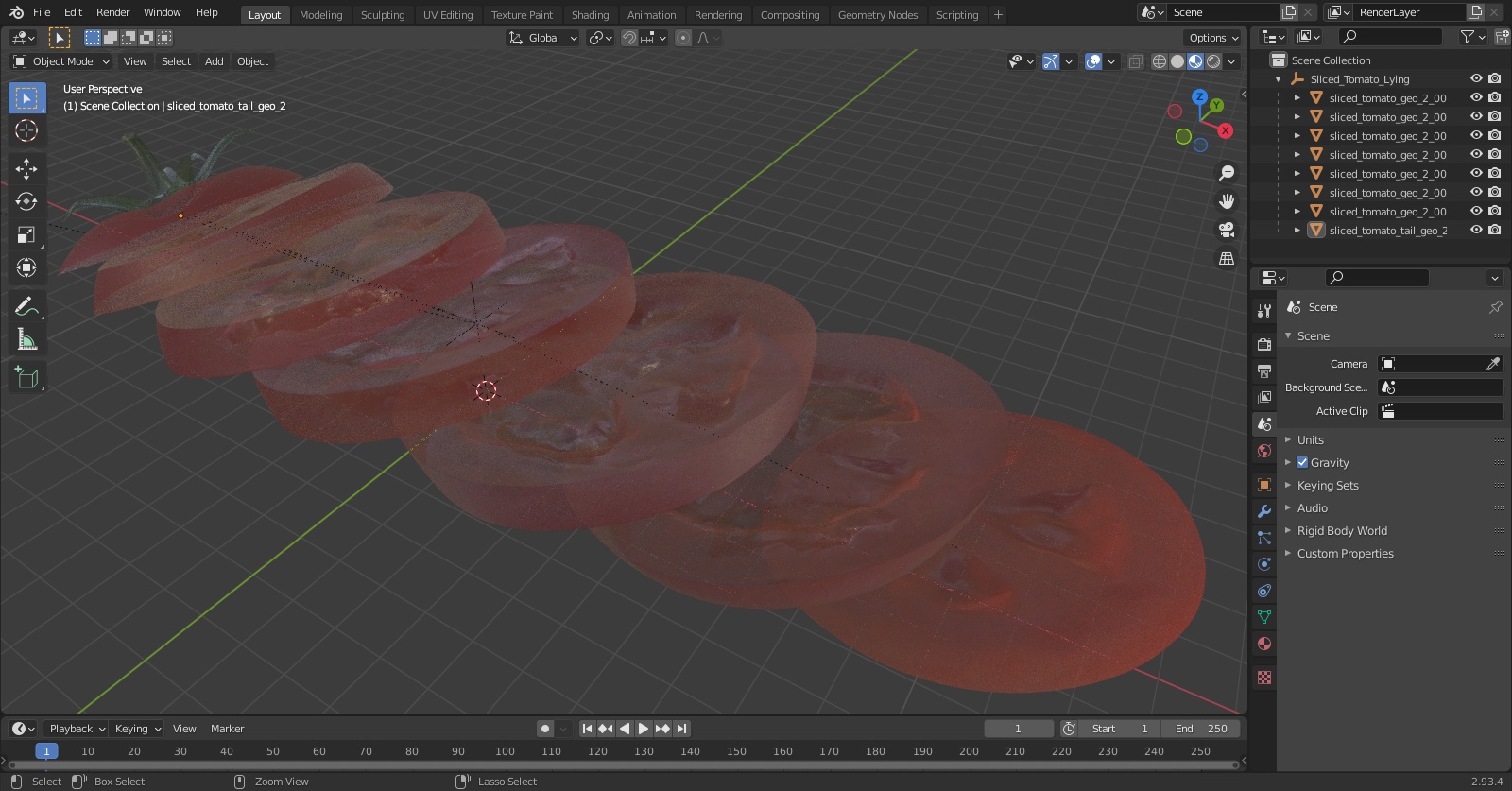Viewport: 1512px width, 791px height.
Task: Collapse the Sliced_Tomato_Lying tree item
Action: (1279, 79)
